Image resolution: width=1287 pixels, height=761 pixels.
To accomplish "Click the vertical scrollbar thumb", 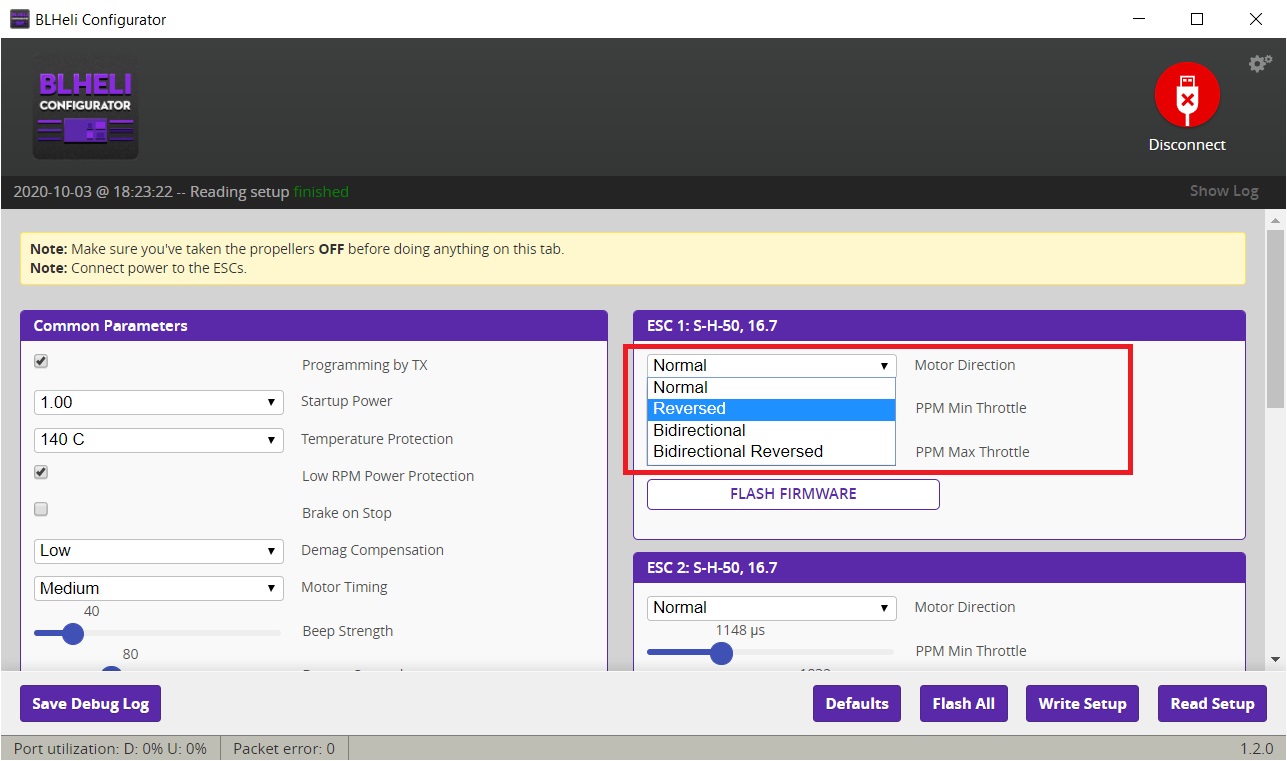I will 1275,318.
